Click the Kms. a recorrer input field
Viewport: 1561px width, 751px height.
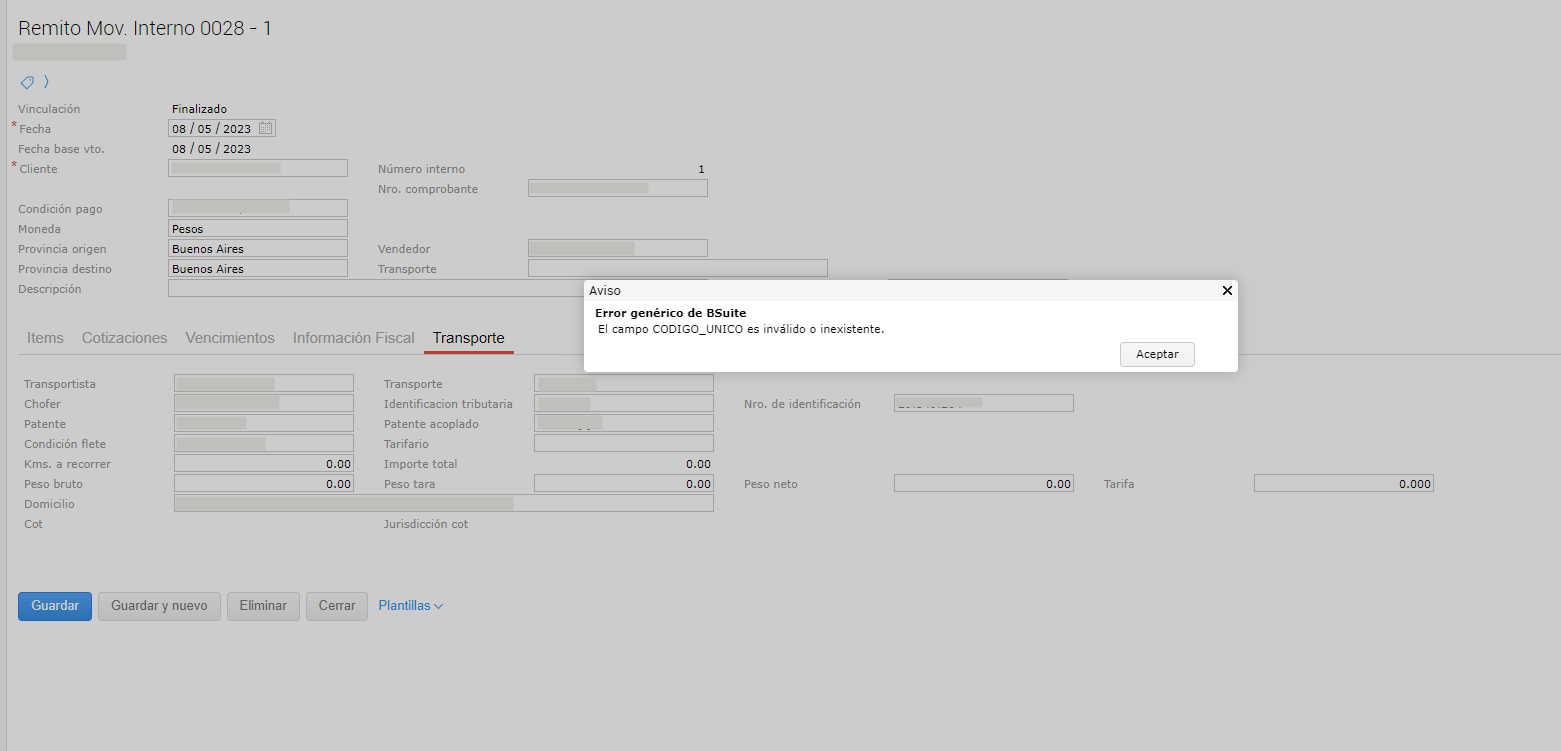[x=263, y=464]
